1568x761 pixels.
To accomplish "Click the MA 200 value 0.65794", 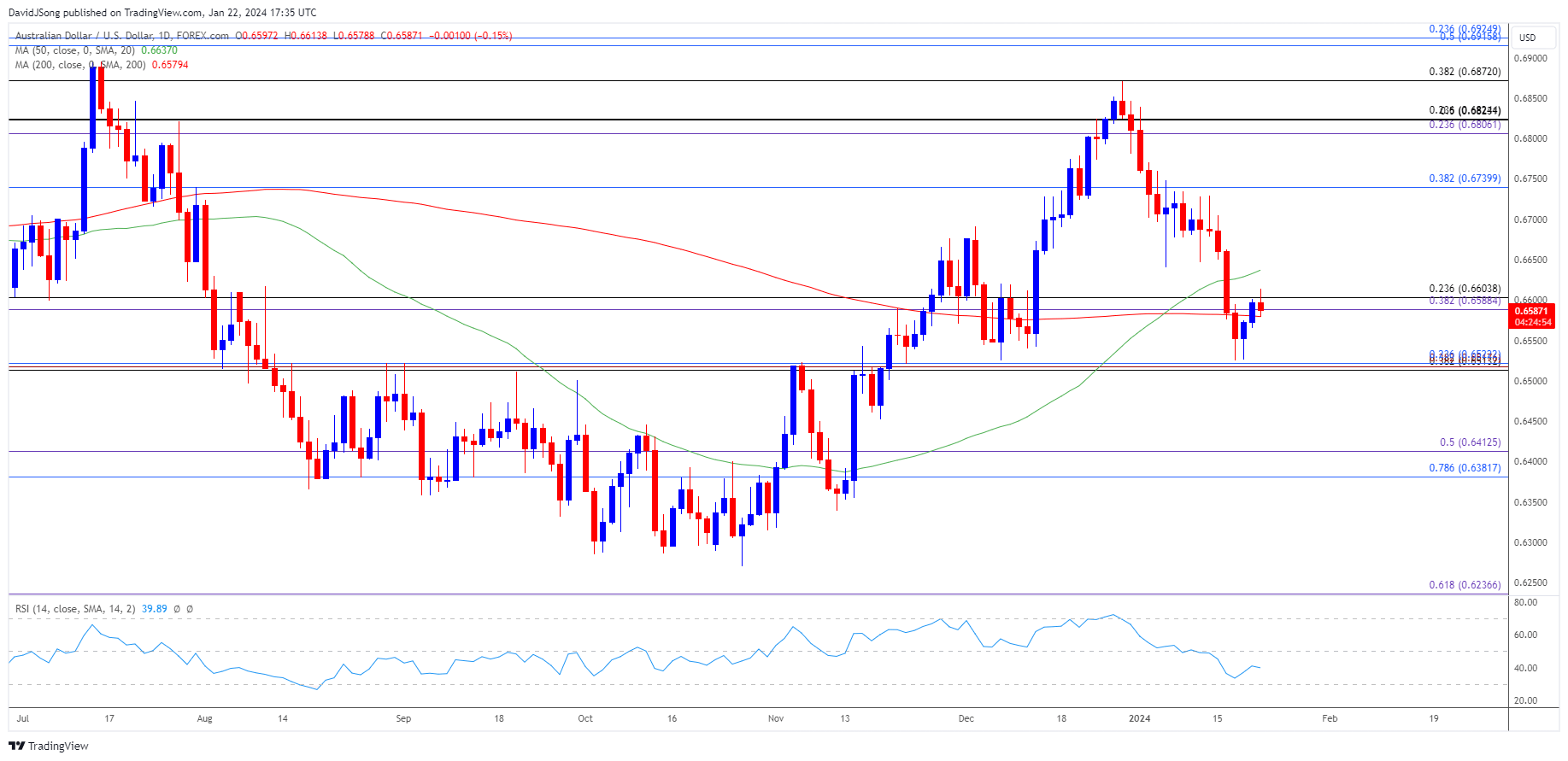I will tap(170, 65).
